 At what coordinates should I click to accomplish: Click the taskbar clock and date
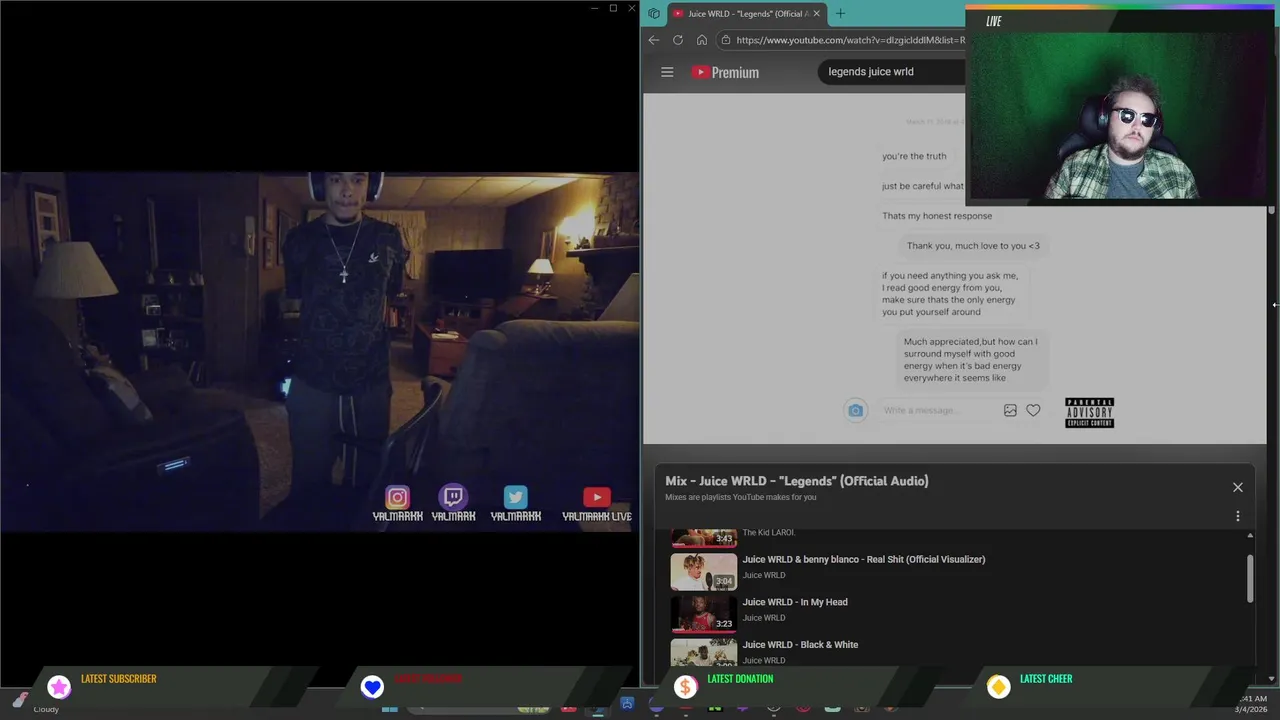click(x=1251, y=704)
